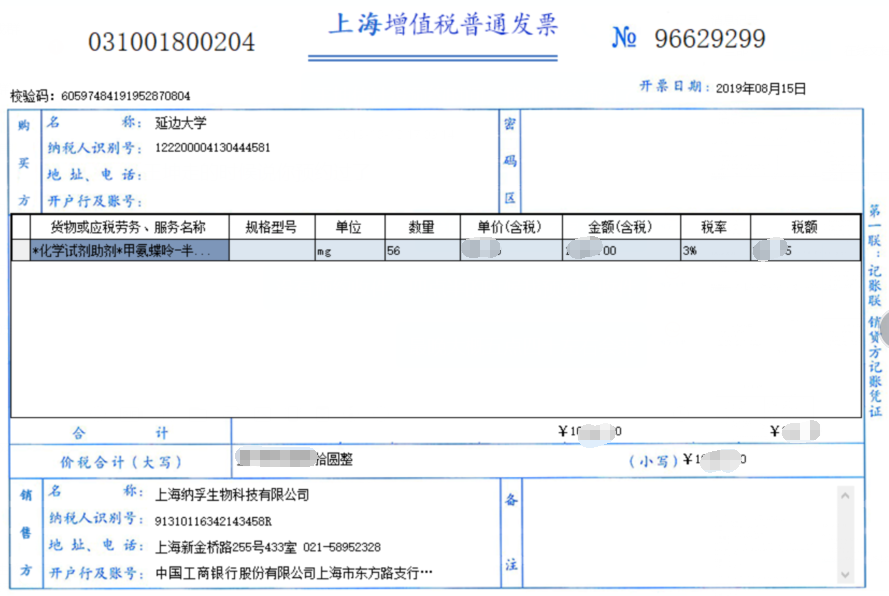Click the 税率 column header
Screen dimensions: 889x596
coord(715,227)
